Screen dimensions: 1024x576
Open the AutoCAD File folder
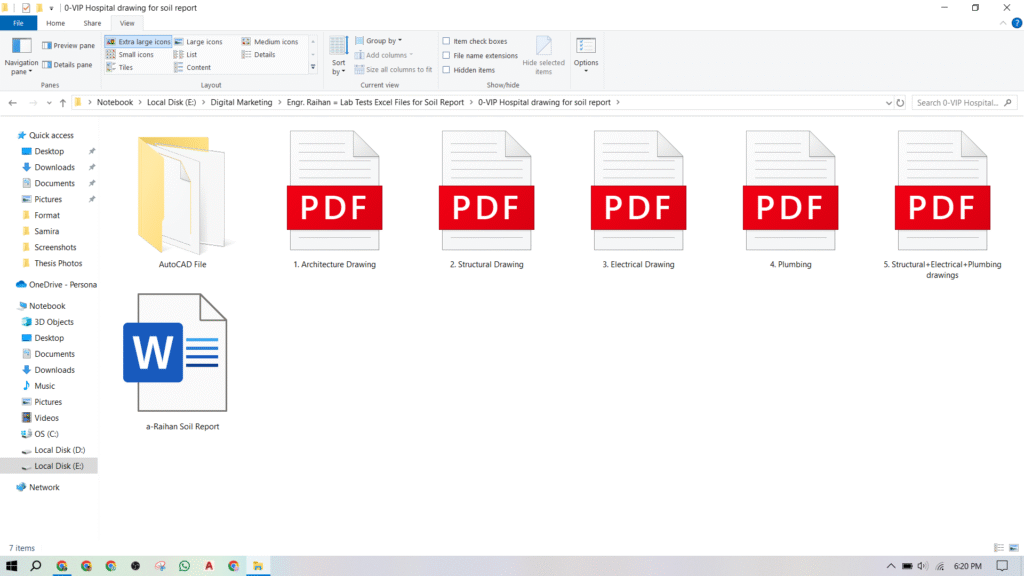click(x=182, y=200)
